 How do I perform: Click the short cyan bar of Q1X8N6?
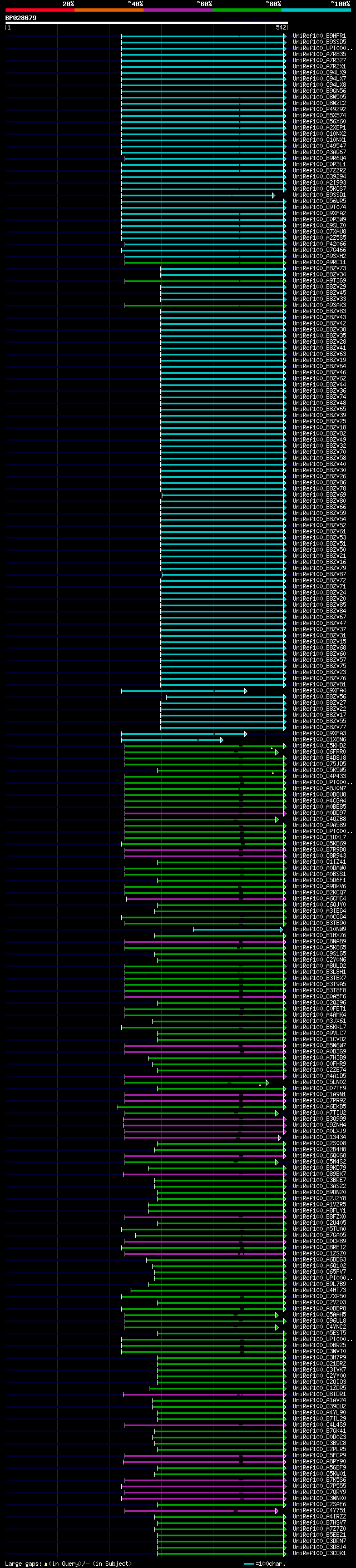[172, 740]
